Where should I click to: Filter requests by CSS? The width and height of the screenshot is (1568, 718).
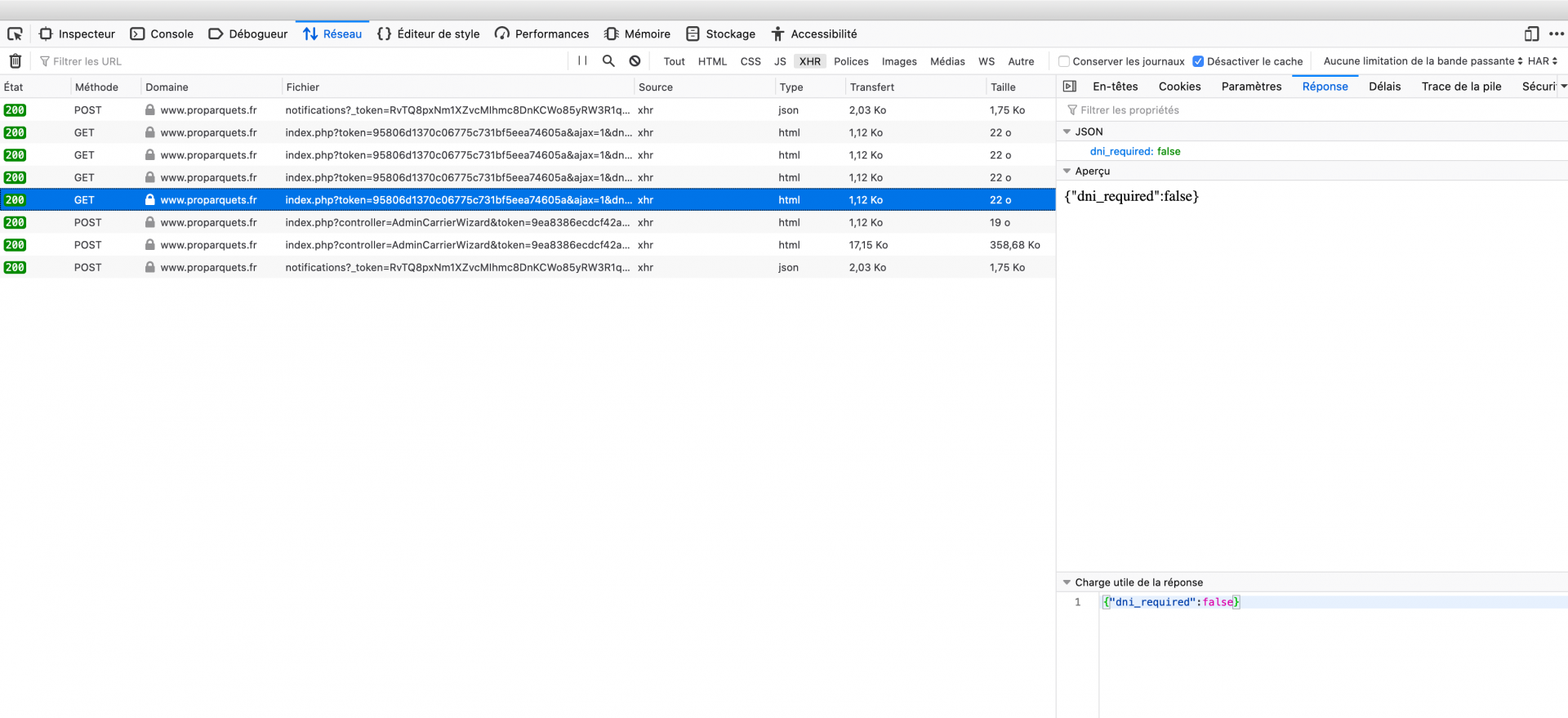tap(751, 61)
